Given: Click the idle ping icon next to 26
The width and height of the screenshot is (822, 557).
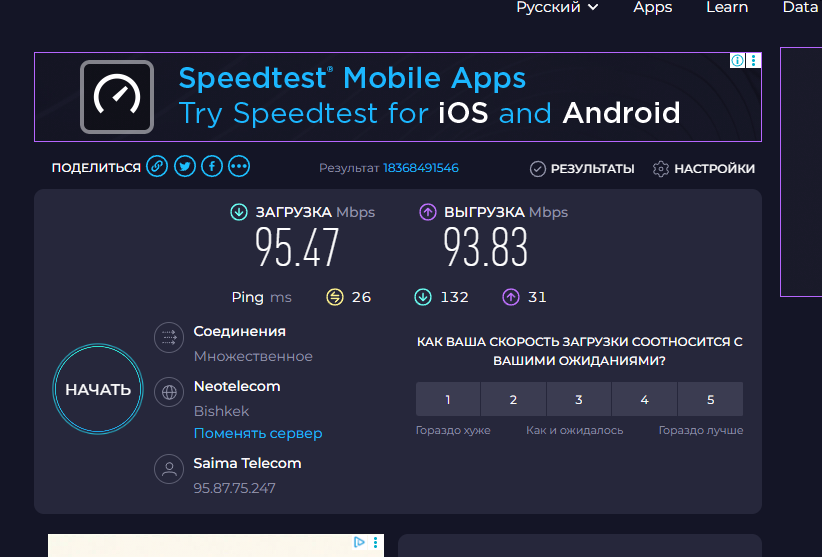Looking at the screenshot, I should 335,297.
